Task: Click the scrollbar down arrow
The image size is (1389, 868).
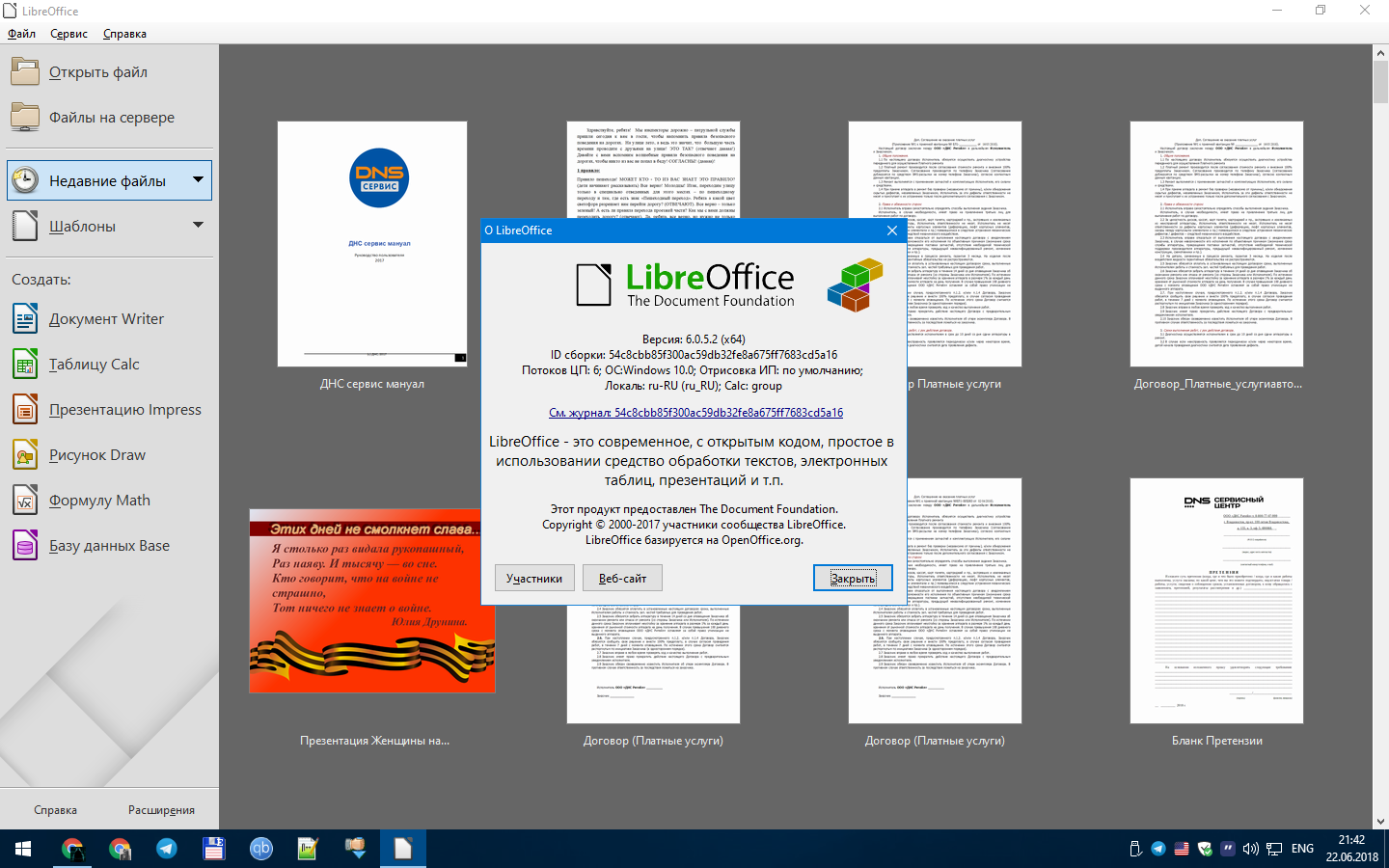Action: click(x=1380, y=822)
